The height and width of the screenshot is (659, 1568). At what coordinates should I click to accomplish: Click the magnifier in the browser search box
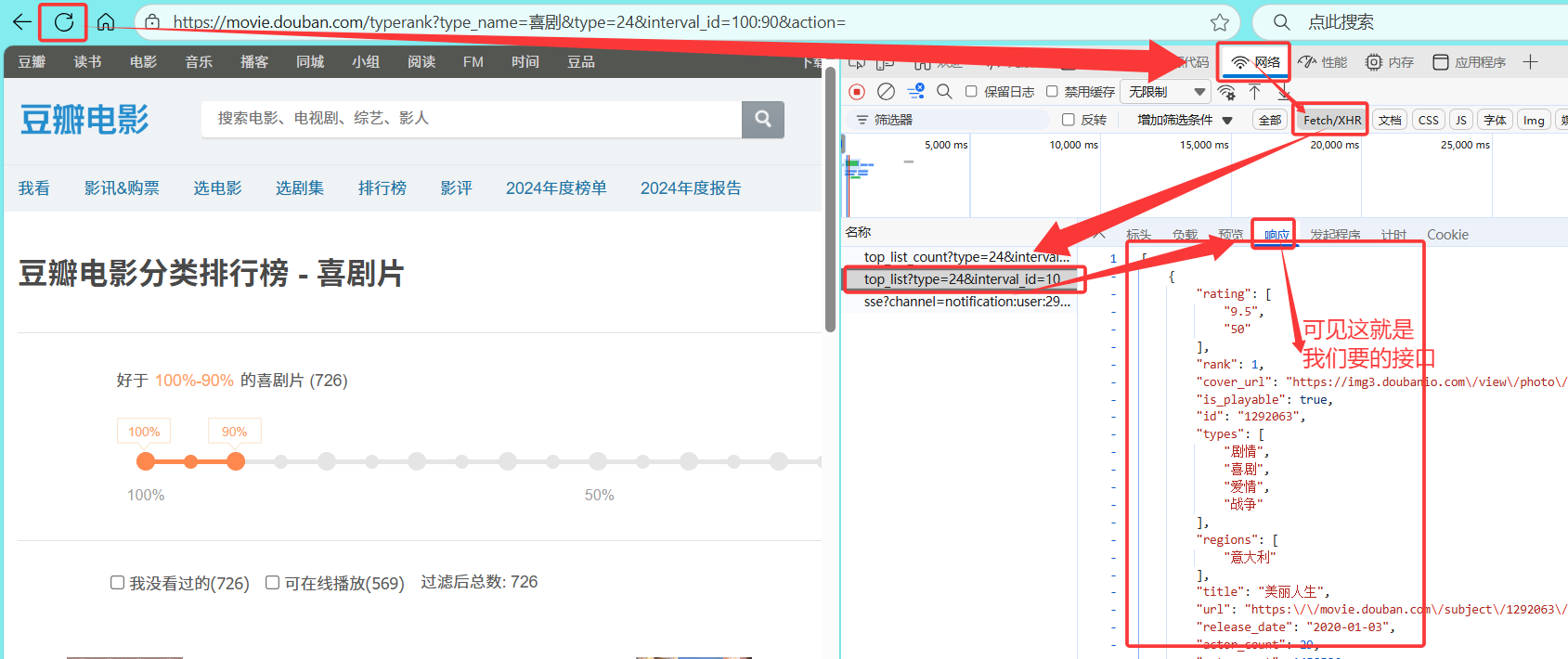pyautogui.click(x=1281, y=21)
